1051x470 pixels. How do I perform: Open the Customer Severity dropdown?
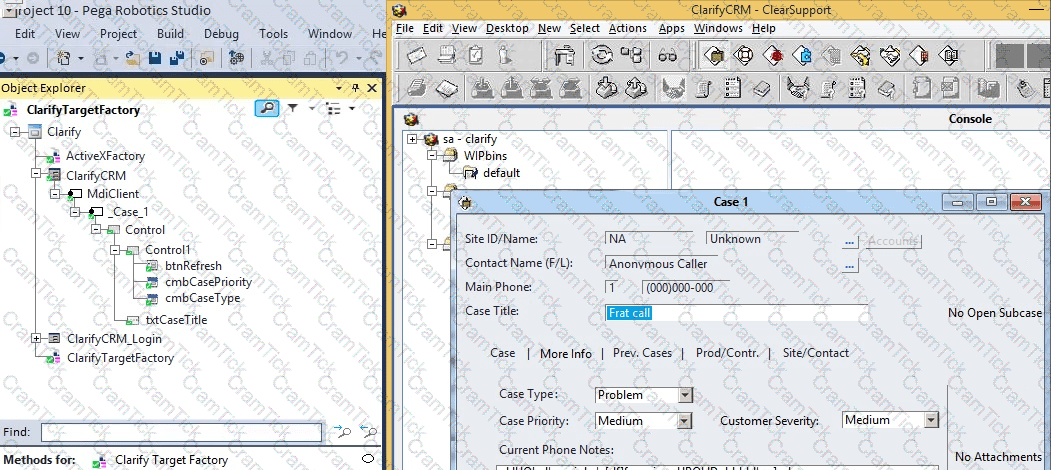pyautogui.click(x=931, y=421)
